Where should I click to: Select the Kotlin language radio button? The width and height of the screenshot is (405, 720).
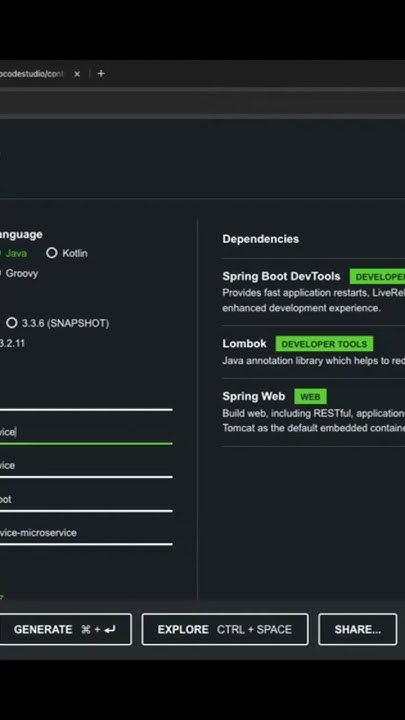(52, 253)
